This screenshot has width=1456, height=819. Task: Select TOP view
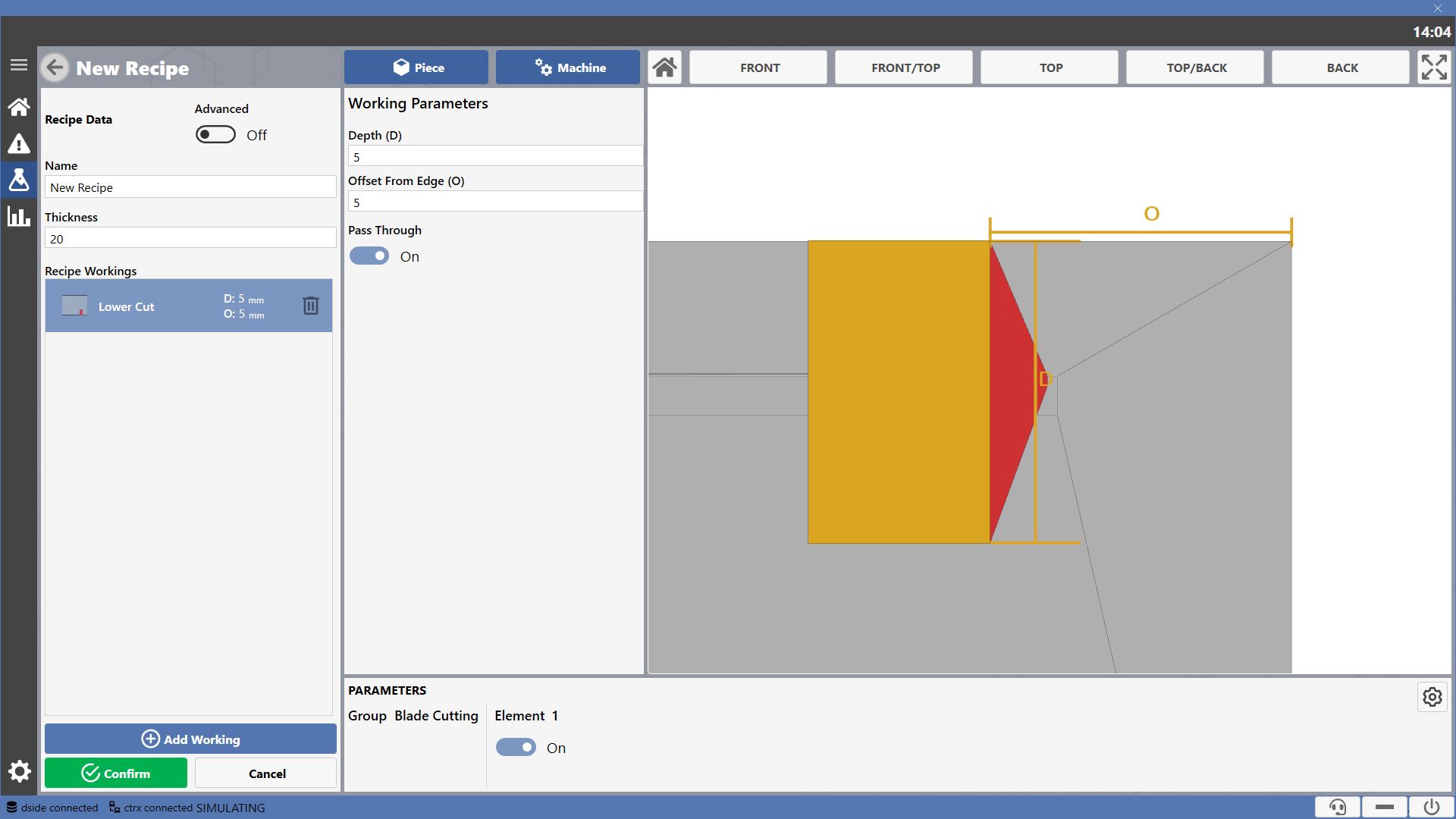point(1050,67)
